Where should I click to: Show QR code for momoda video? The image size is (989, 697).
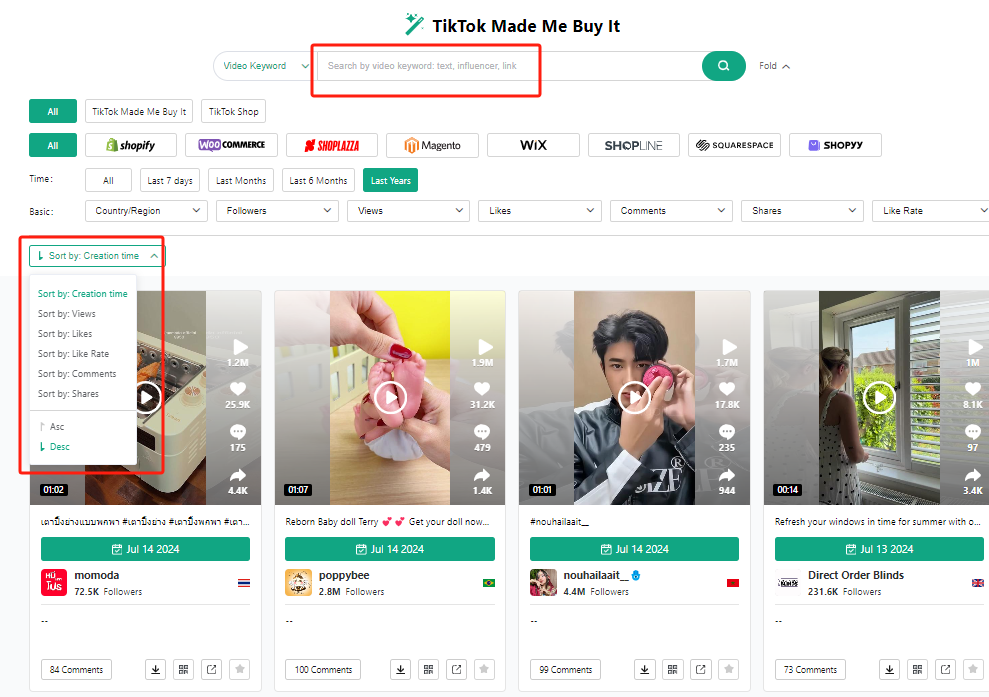coord(184,669)
